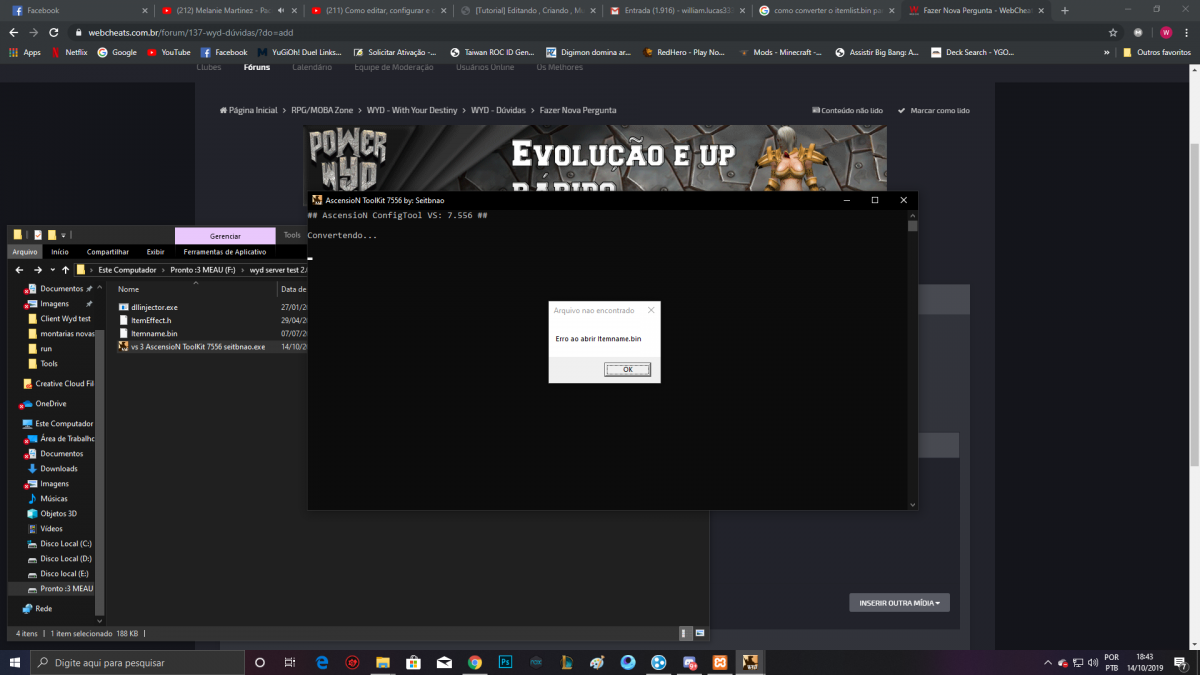The height and width of the screenshot is (675, 1200).
Task: Open recent locations dropdown in Explorer
Action: [x=52, y=270]
